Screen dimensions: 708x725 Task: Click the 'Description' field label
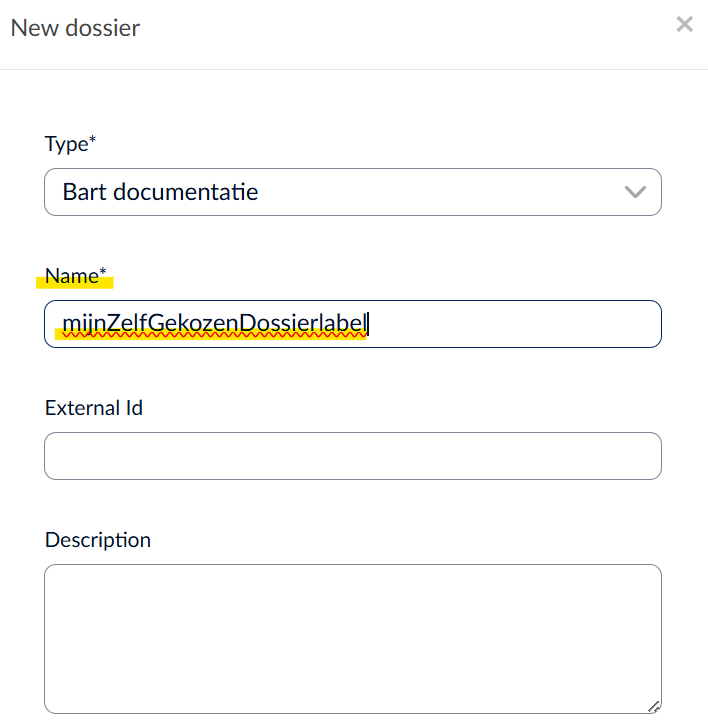click(98, 540)
